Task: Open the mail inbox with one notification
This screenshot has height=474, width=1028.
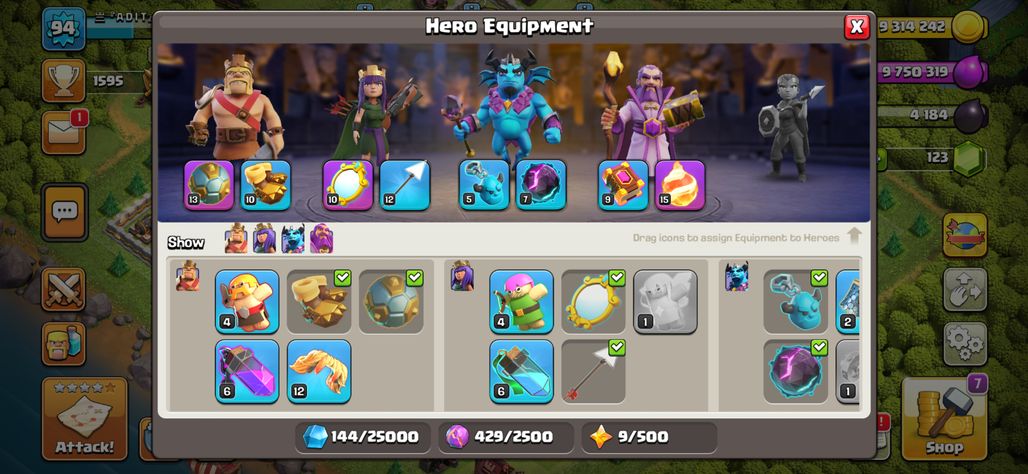Action: click(x=64, y=132)
